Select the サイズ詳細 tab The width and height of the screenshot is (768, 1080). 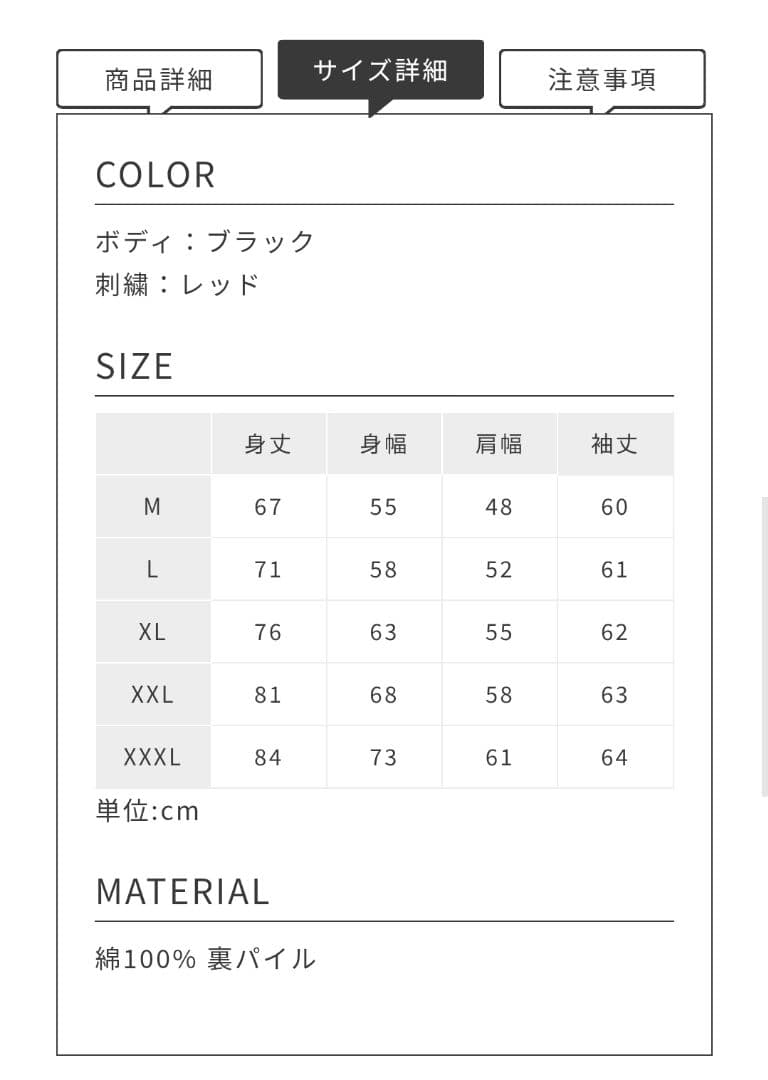pos(383,70)
